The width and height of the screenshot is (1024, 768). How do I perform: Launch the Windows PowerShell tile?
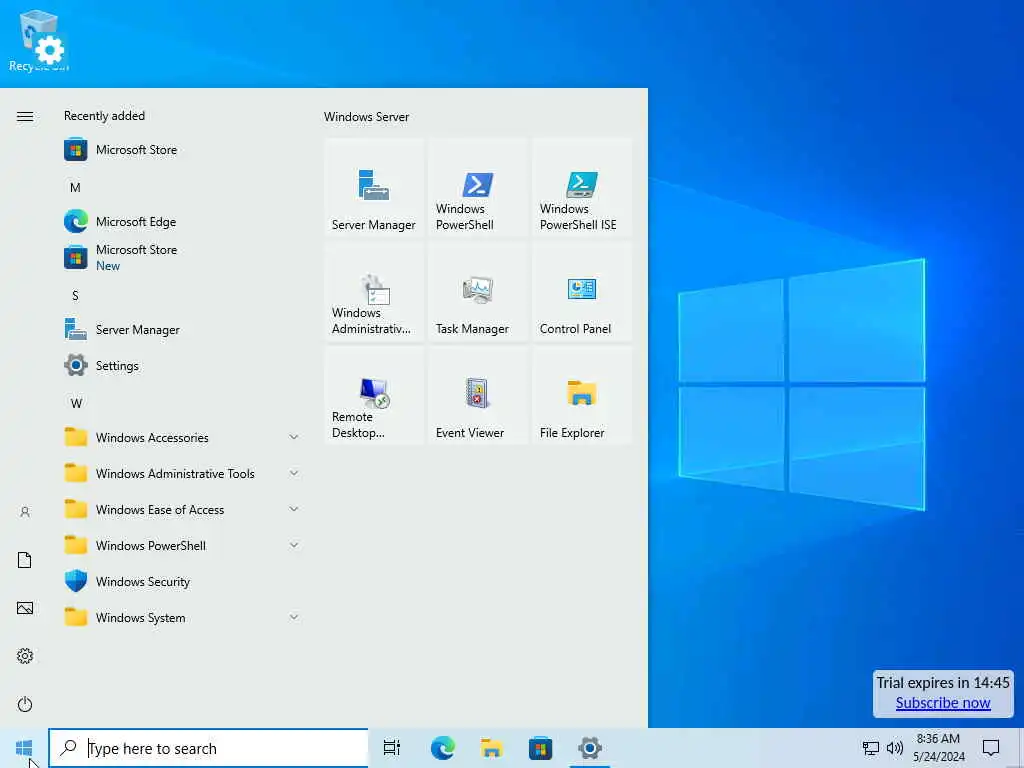477,187
